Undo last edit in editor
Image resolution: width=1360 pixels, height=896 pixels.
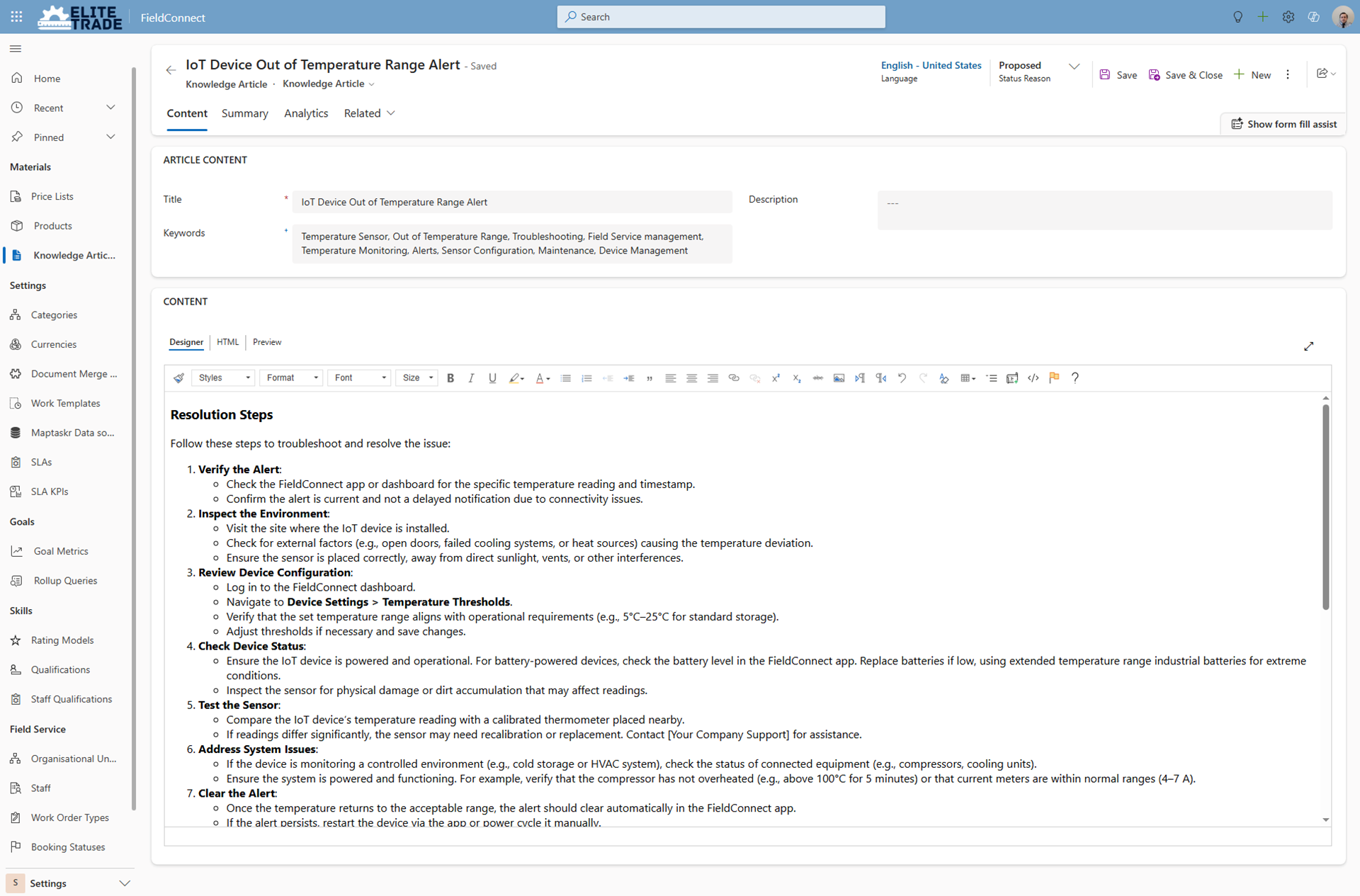pyautogui.click(x=902, y=378)
